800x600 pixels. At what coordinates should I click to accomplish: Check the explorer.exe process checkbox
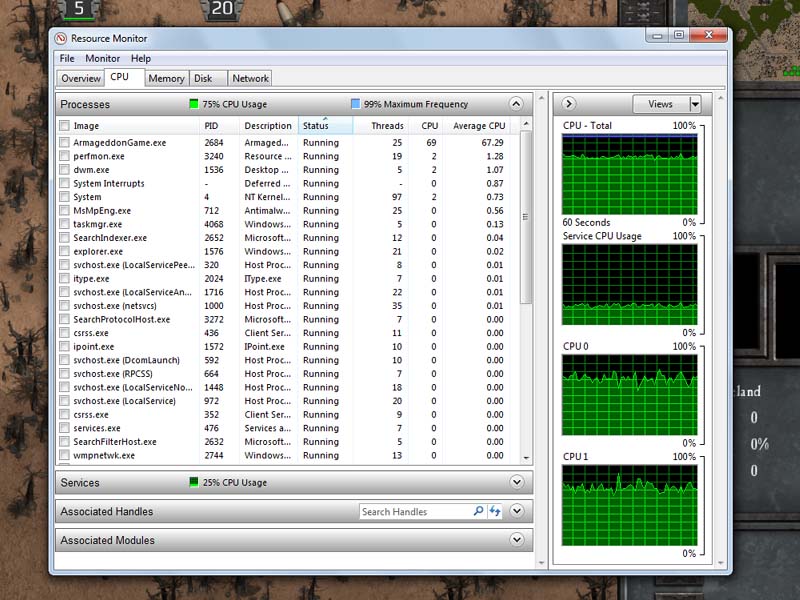pos(64,251)
